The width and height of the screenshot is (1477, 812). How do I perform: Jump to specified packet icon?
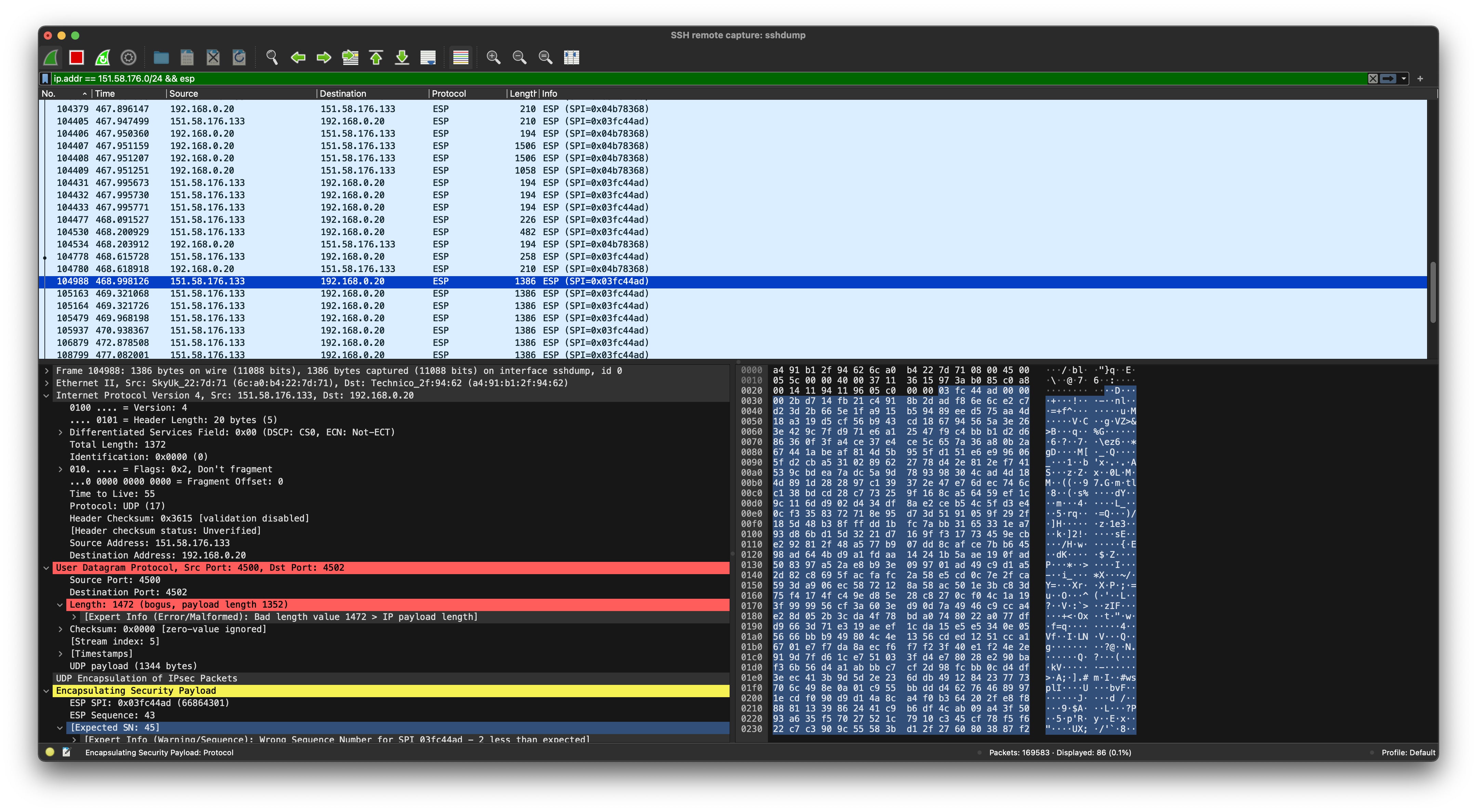(x=350, y=57)
